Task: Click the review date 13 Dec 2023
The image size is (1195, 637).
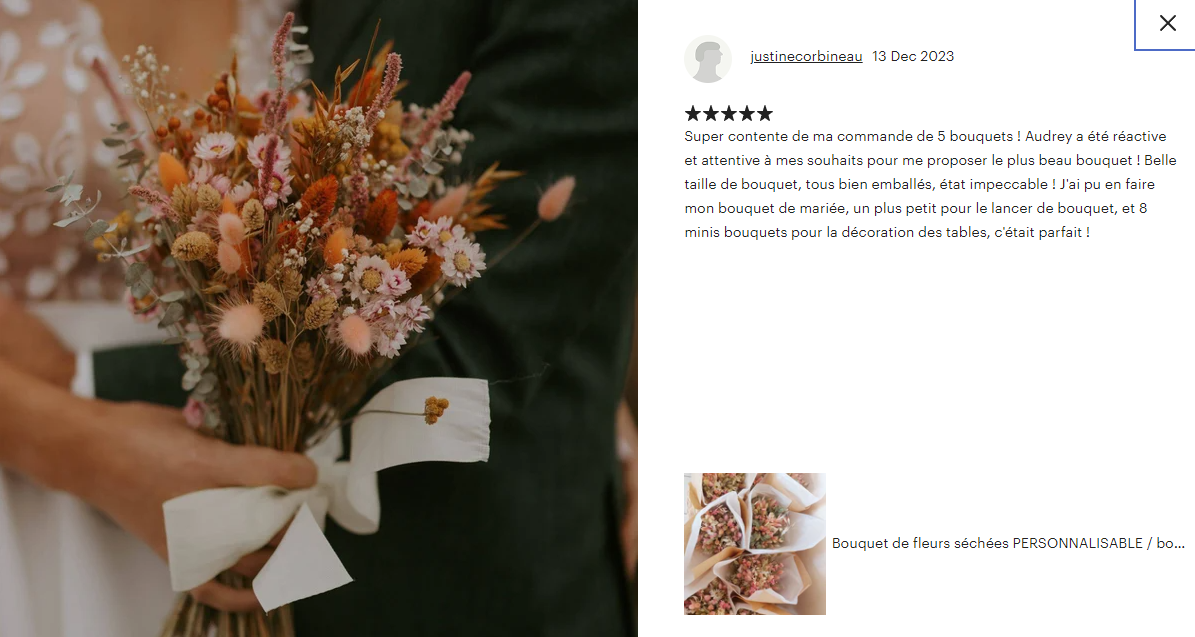Action: [x=913, y=56]
